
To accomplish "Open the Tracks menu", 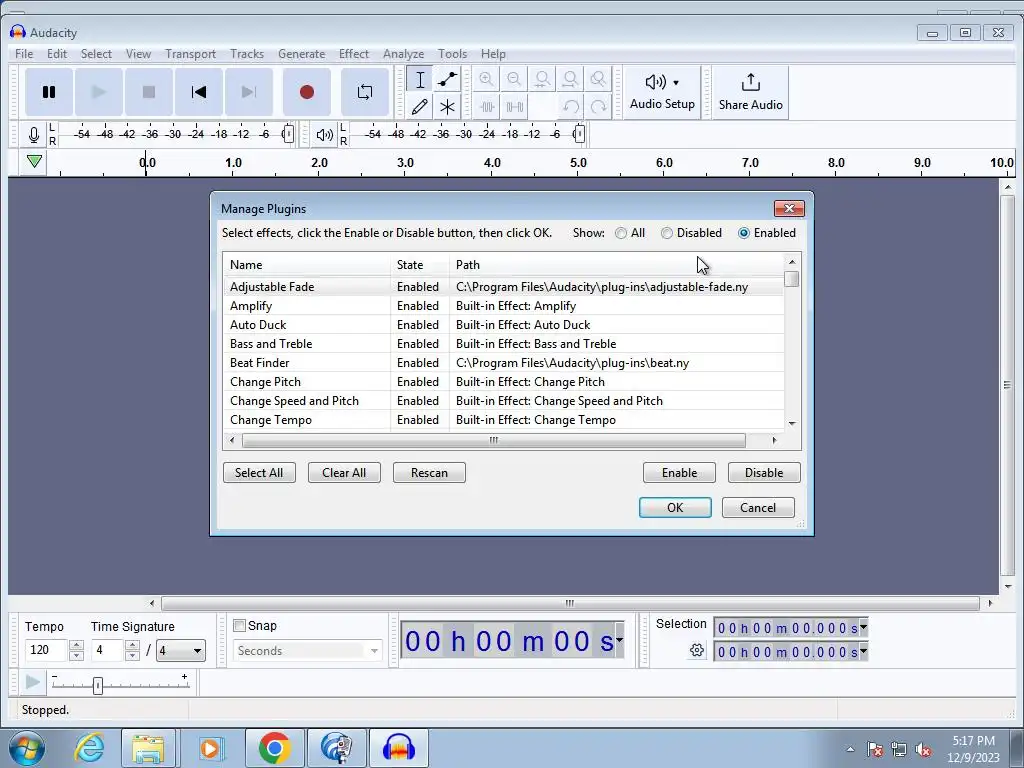I will [247, 54].
